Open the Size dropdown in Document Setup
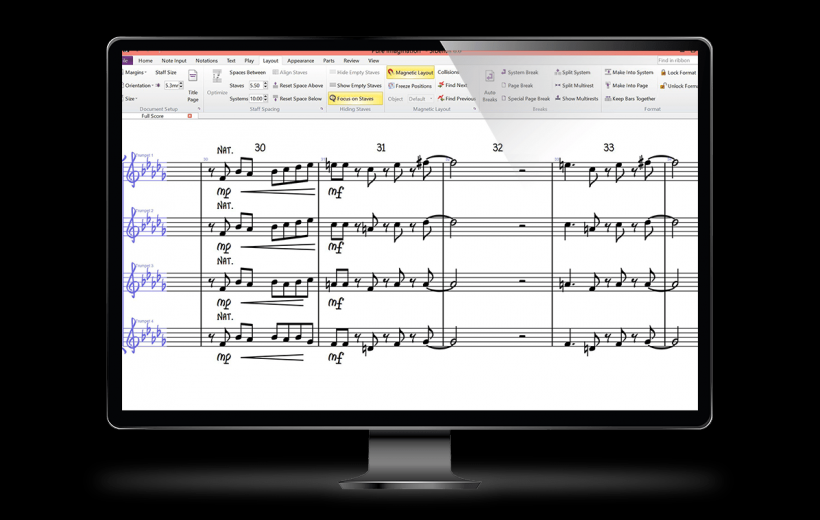Image resolution: width=820 pixels, height=520 pixels. tap(130, 98)
